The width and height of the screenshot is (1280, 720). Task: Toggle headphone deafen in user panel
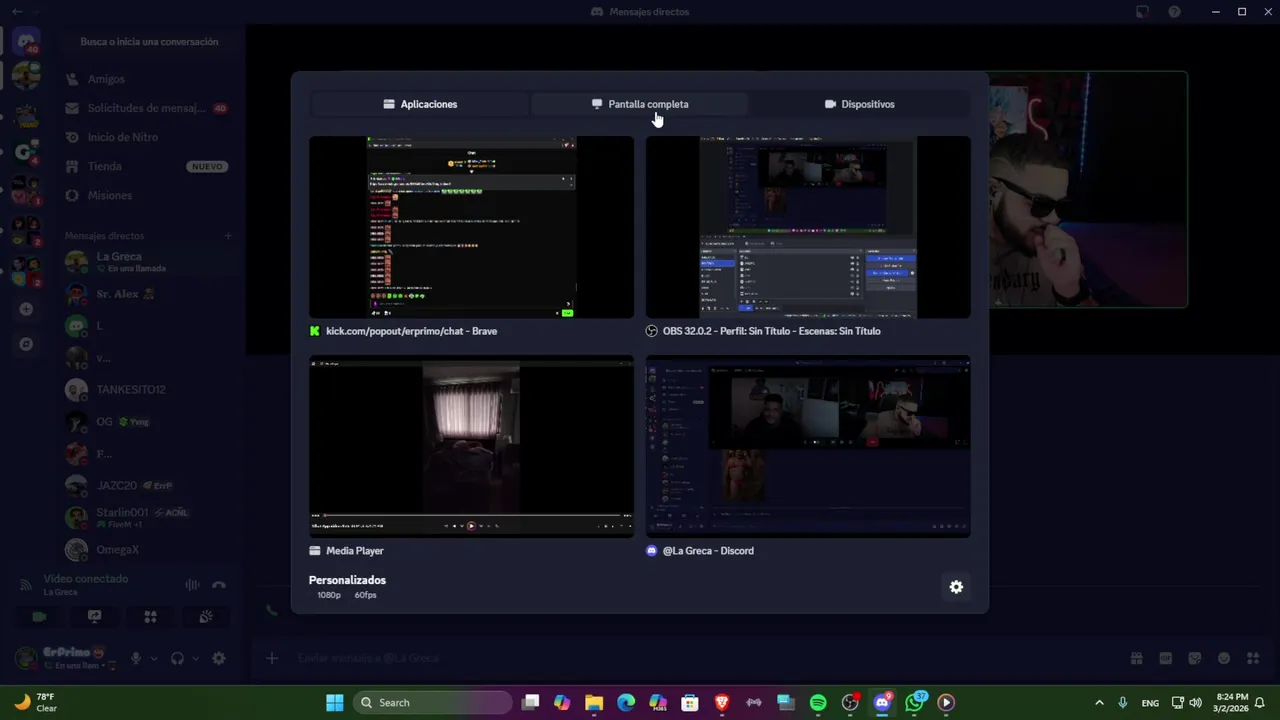point(177,658)
